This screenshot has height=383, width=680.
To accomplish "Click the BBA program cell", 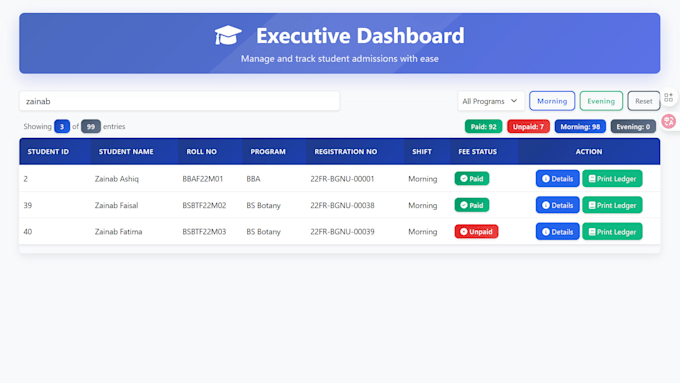I will pos(253,179).
